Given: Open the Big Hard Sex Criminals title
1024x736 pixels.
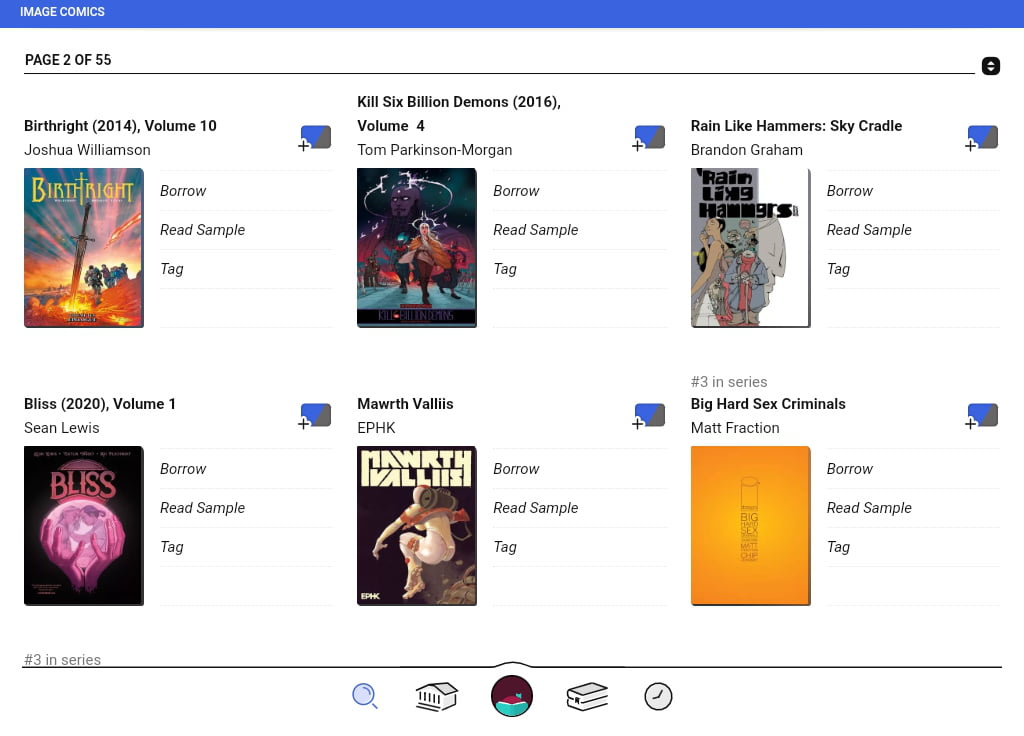Looking at the screenshot, I should coord(768,404).
